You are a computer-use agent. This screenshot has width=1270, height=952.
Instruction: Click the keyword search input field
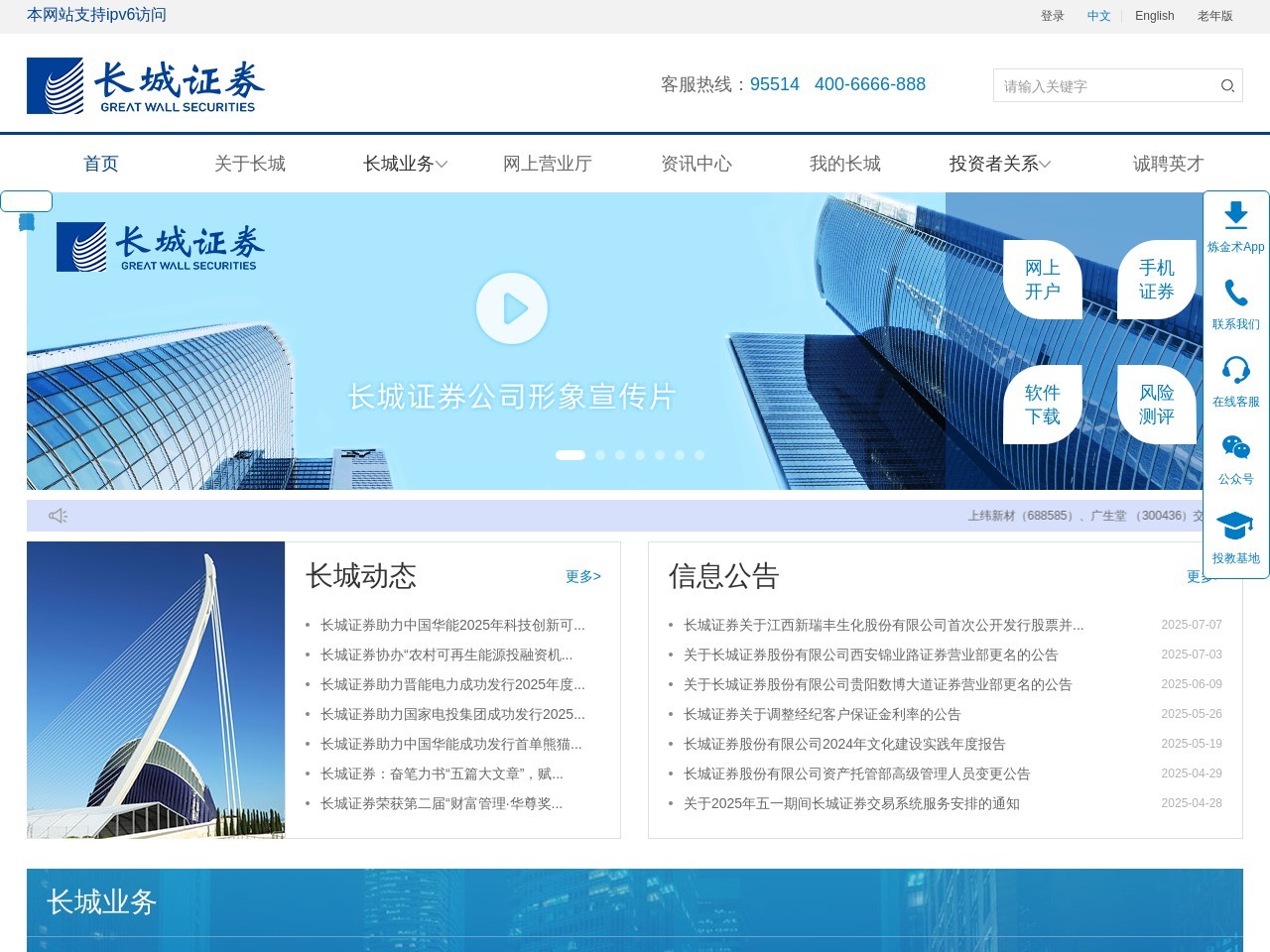(x=1101, y=86)
